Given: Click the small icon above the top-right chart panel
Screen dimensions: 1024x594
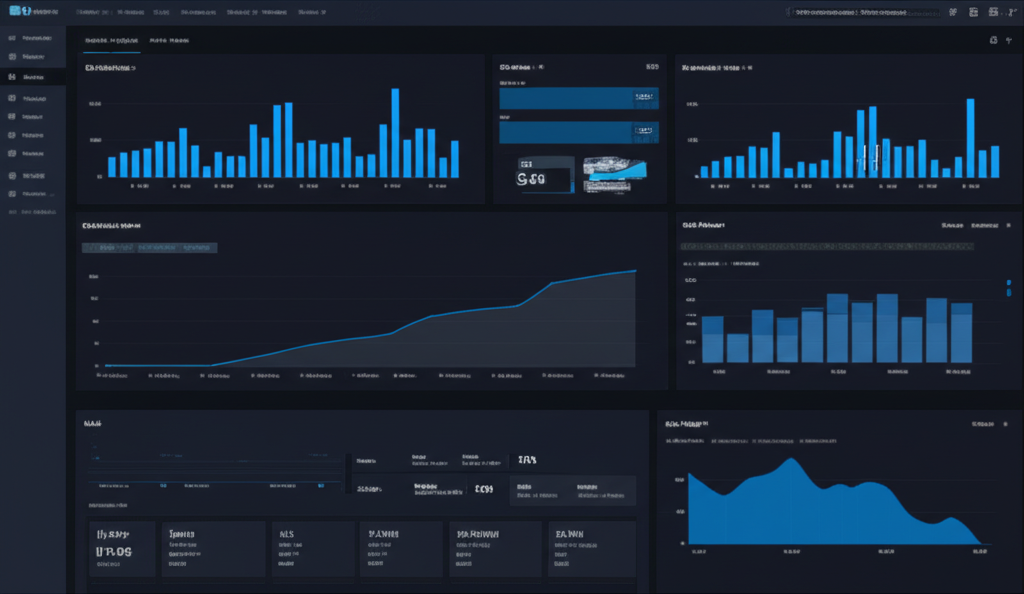Looking at the screenshot, I should (x=992, y=41).
